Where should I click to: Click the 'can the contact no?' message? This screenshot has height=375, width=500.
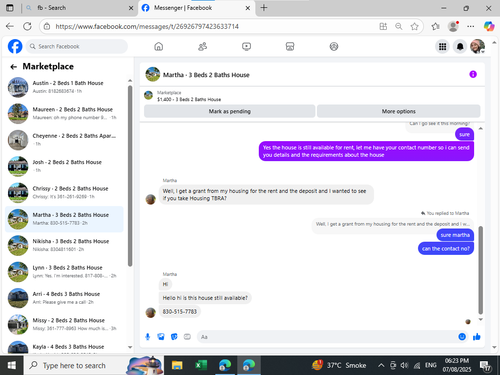[446, 249]
